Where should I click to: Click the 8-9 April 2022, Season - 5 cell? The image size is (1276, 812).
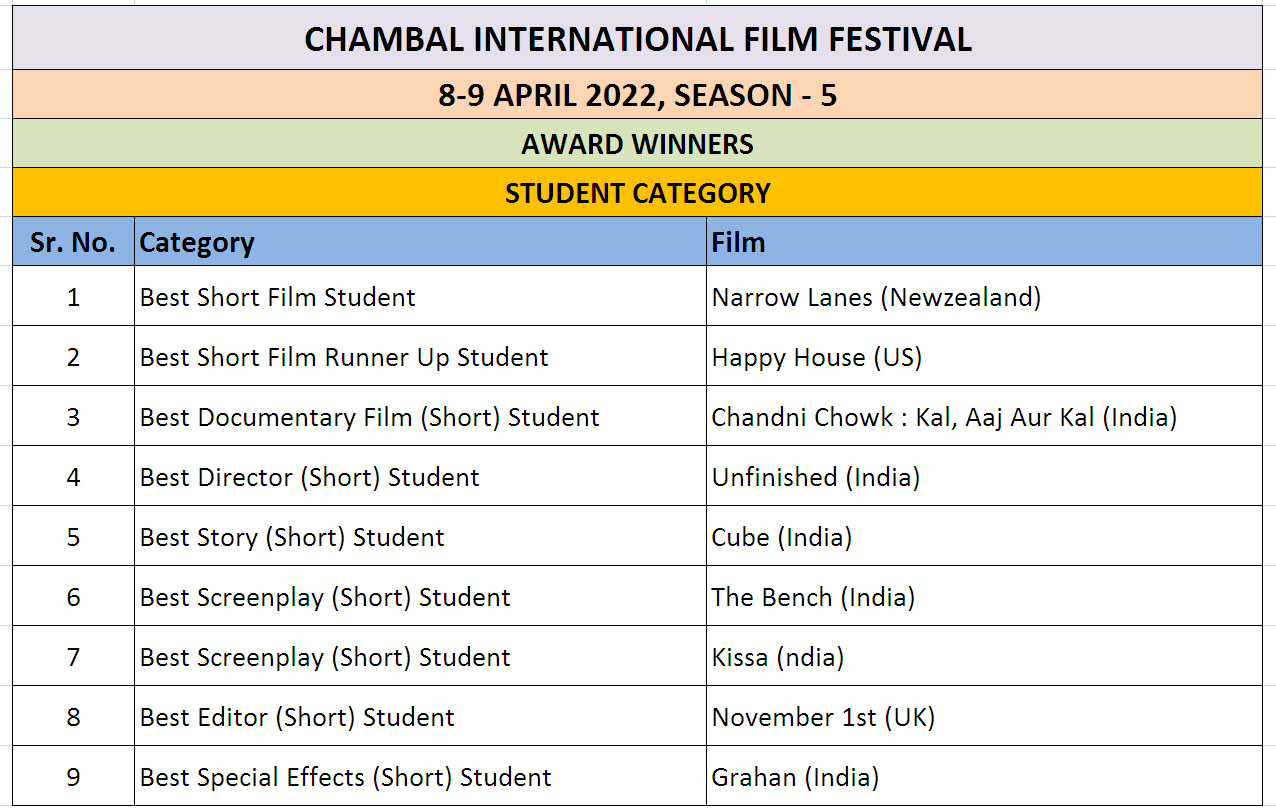pyautogui.click(x=637, y=95)
